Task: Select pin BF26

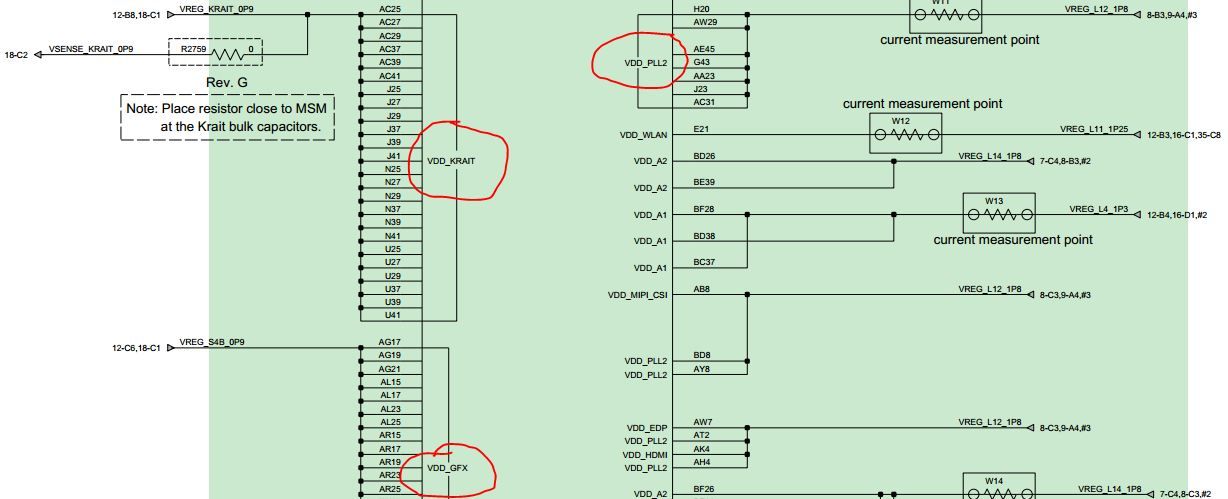Action: [705, 488]
